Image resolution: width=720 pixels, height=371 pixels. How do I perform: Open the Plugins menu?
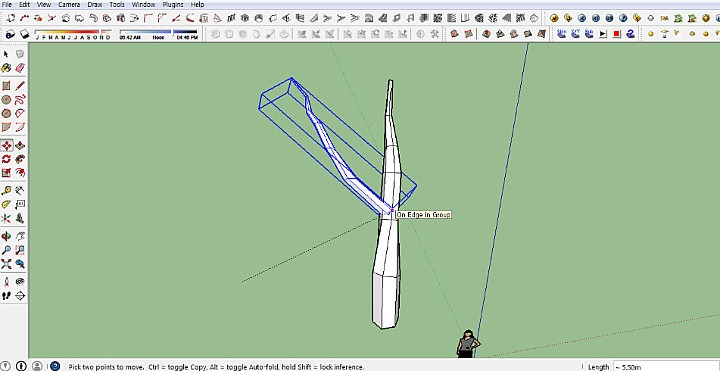point(173,5)
